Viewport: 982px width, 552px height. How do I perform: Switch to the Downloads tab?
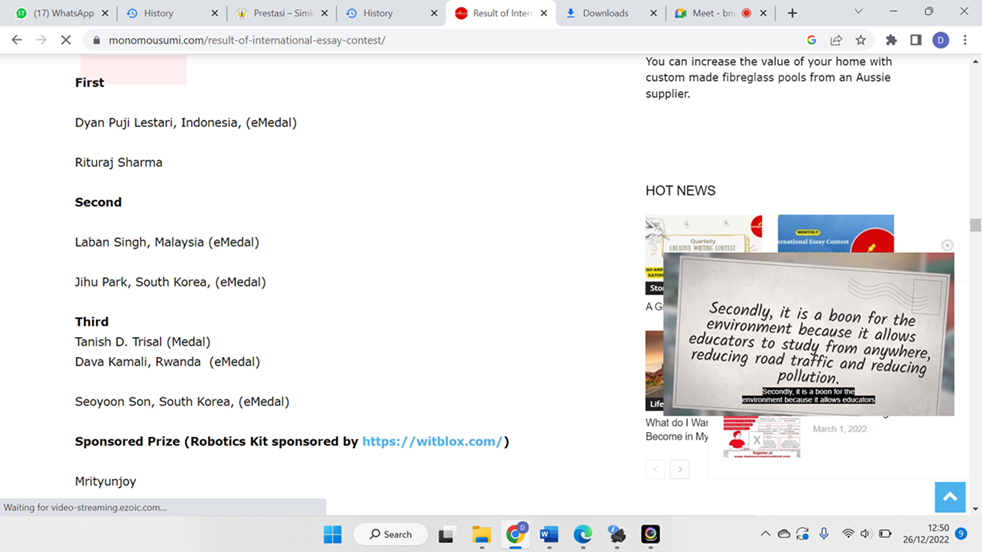point(604,13)
